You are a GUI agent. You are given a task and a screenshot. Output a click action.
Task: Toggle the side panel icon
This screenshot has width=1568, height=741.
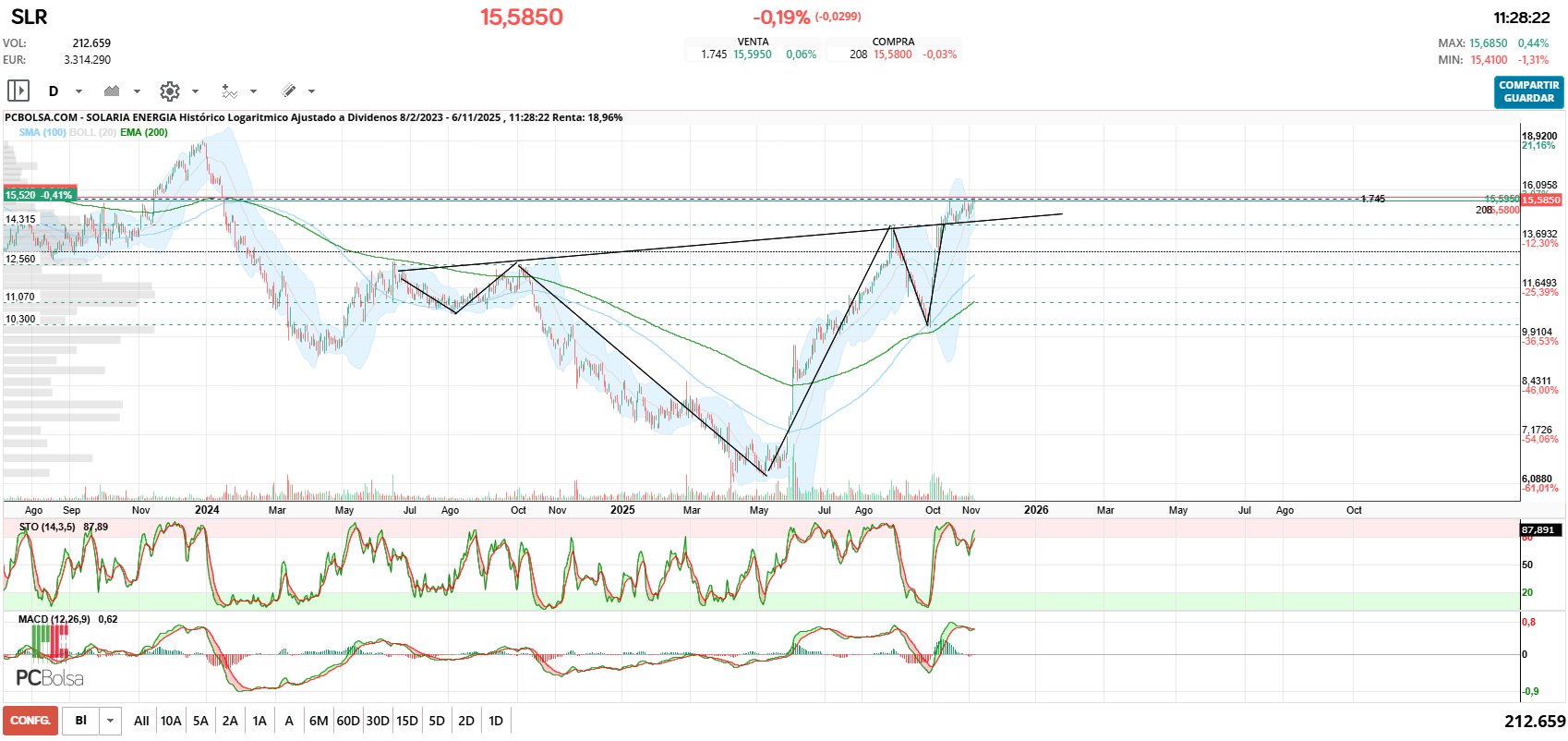18,91
